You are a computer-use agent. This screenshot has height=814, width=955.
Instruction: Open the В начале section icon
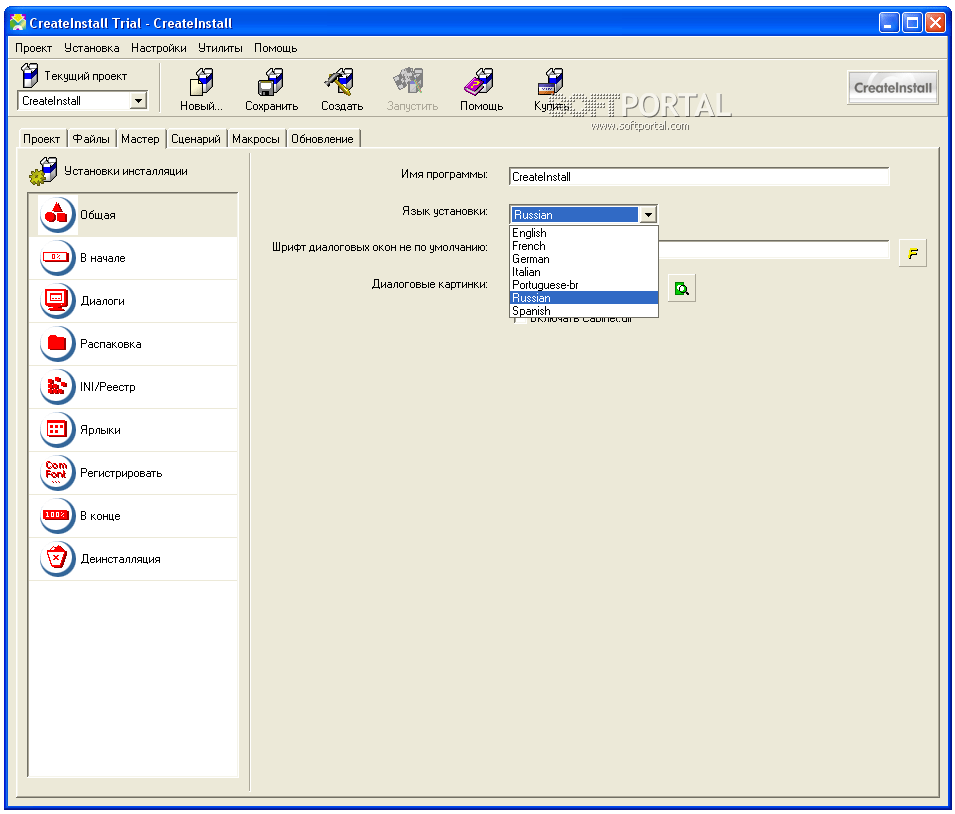pos(57,258)
